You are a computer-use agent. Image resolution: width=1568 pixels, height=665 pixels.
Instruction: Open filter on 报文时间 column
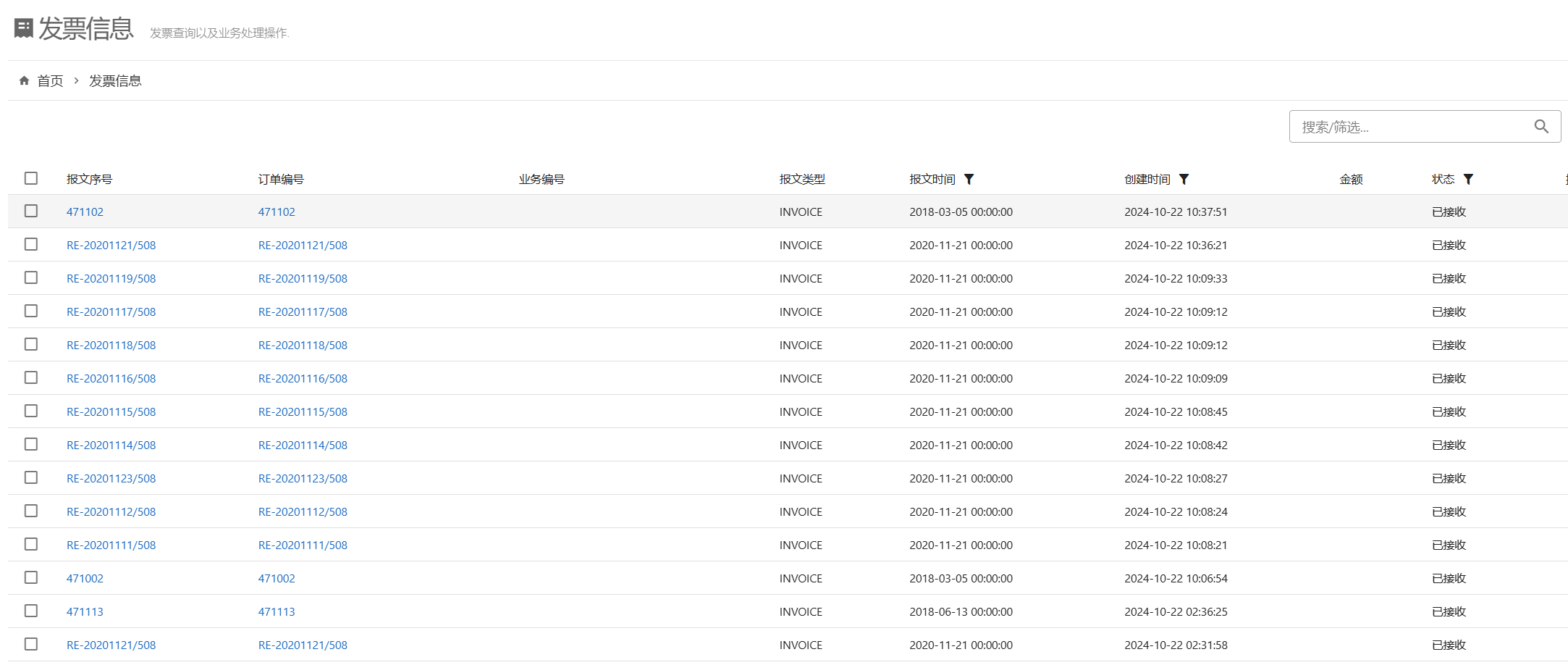[969, 179]
